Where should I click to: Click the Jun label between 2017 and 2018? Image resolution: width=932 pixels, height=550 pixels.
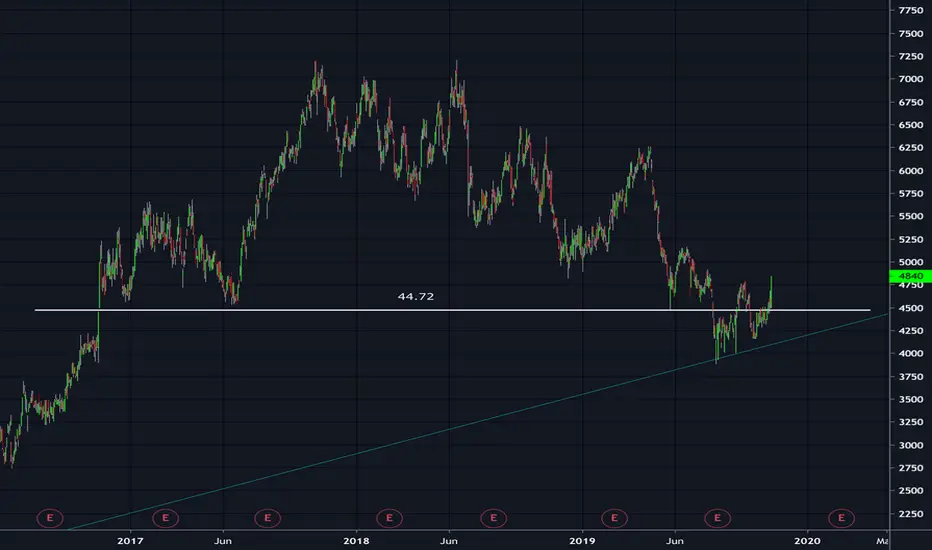point(223,540)
